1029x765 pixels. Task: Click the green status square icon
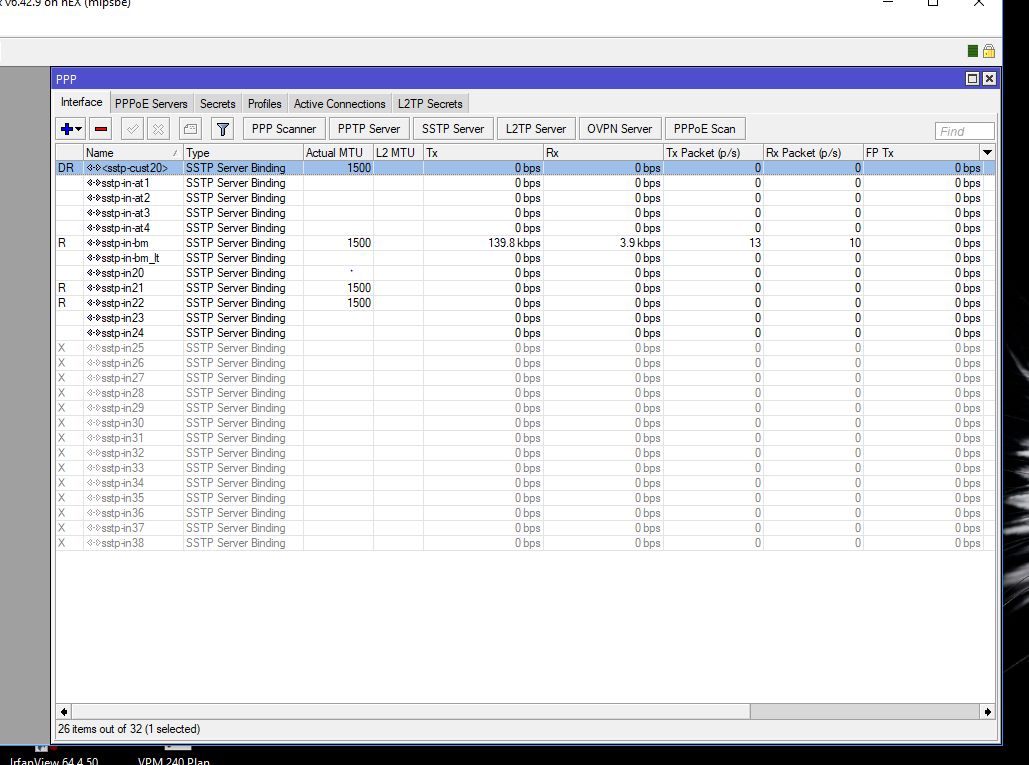click(973, 51)
